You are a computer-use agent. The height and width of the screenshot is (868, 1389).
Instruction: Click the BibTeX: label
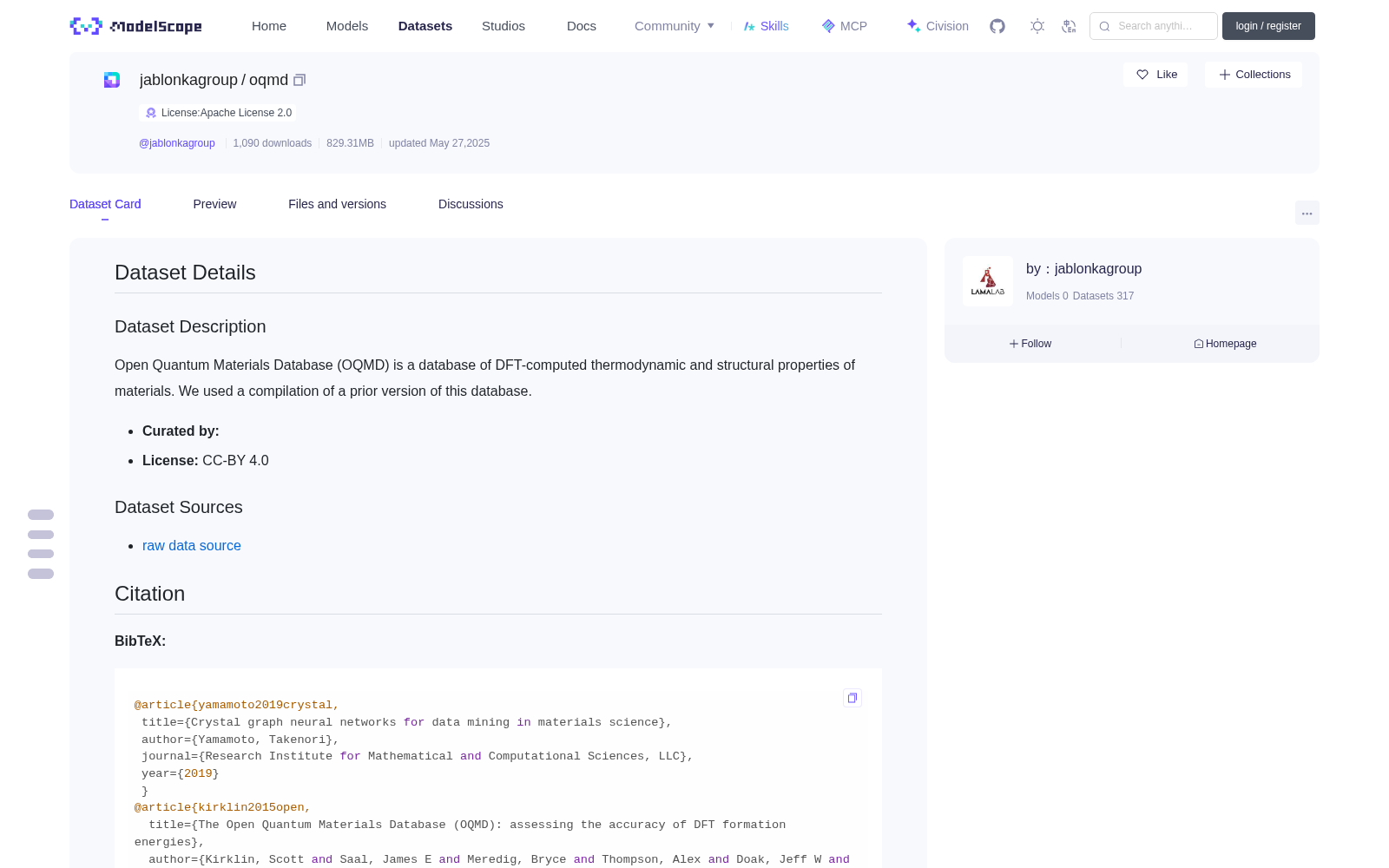tap(140, 641)
